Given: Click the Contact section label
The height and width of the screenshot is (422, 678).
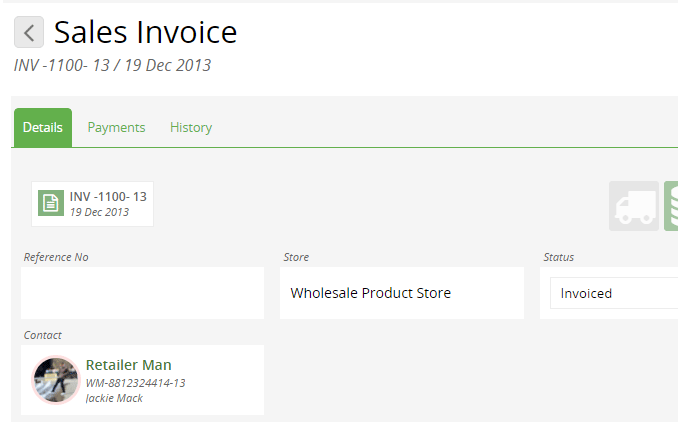Looking at the screenshot, I should click(x=42, y=335).
